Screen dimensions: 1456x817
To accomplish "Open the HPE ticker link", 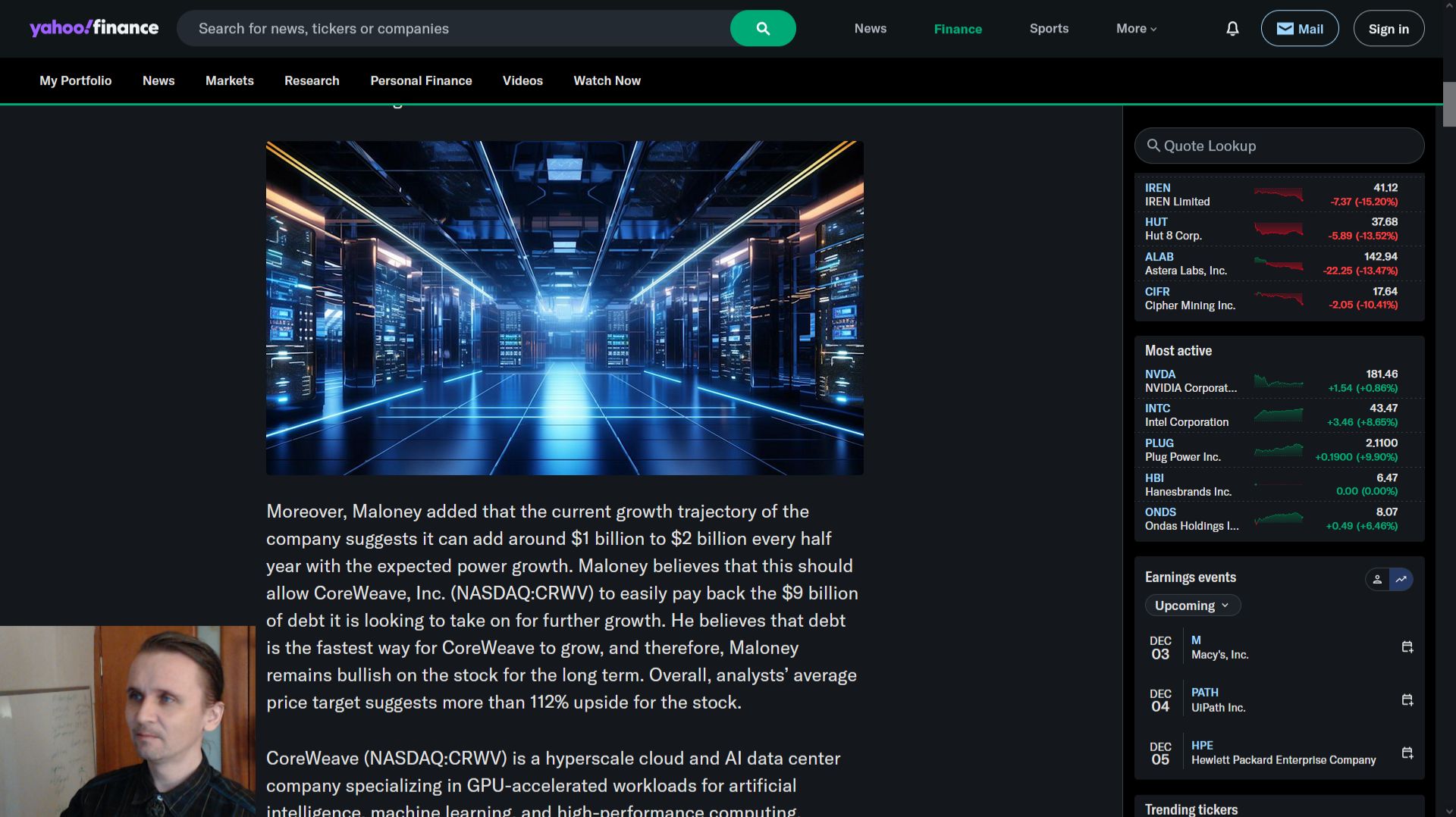I will [1202, 745].
